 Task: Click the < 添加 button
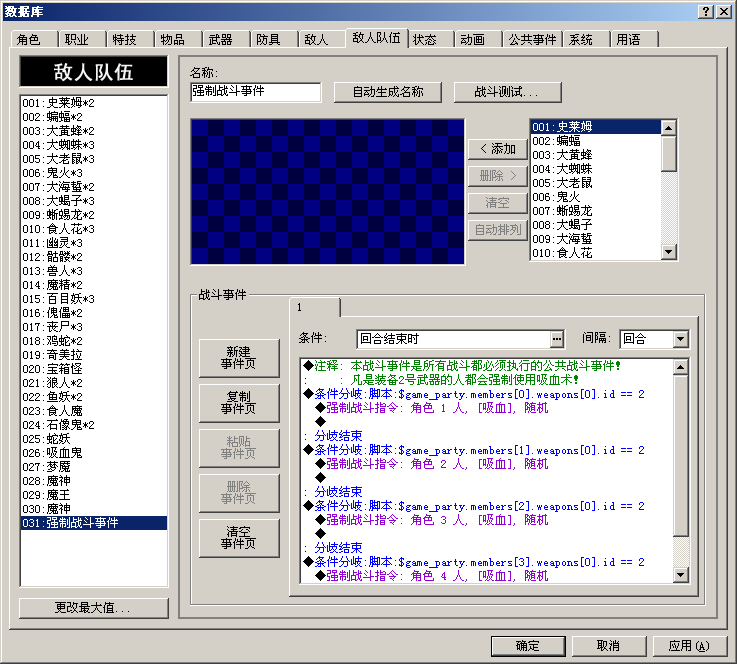[x=498, y=149]
